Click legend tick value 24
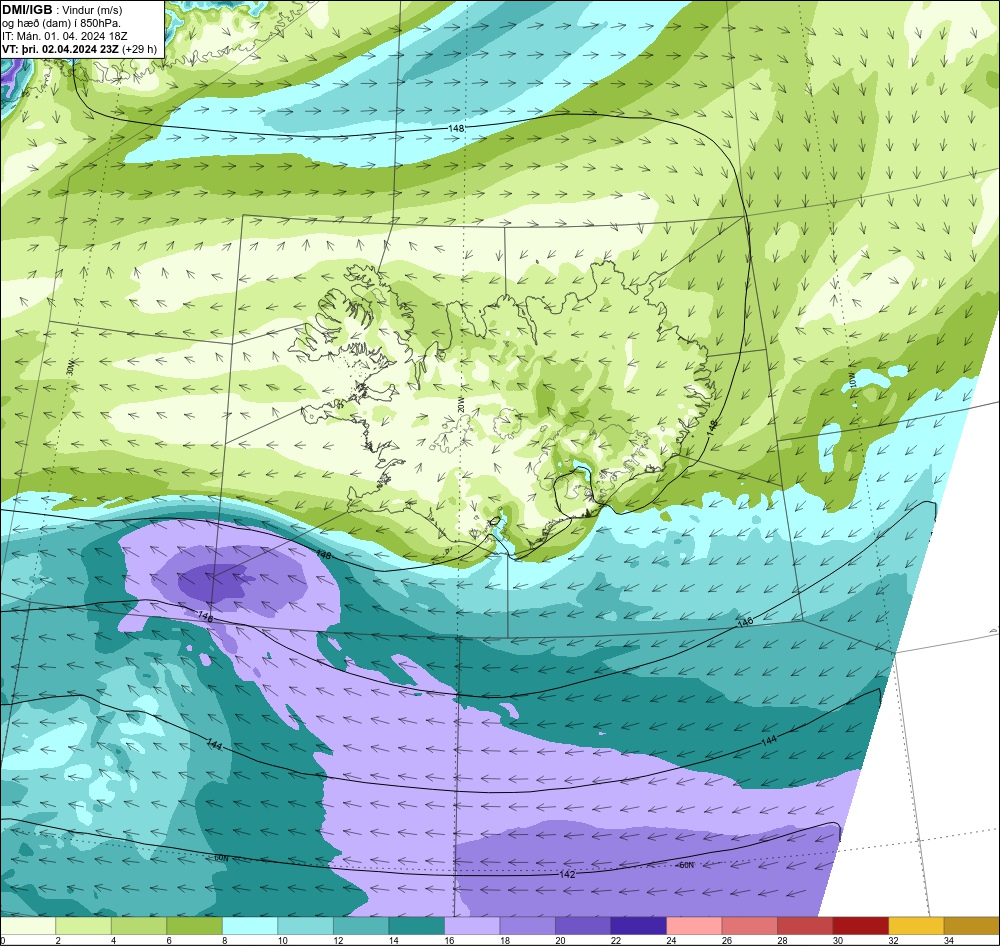 tap(671, 940)
